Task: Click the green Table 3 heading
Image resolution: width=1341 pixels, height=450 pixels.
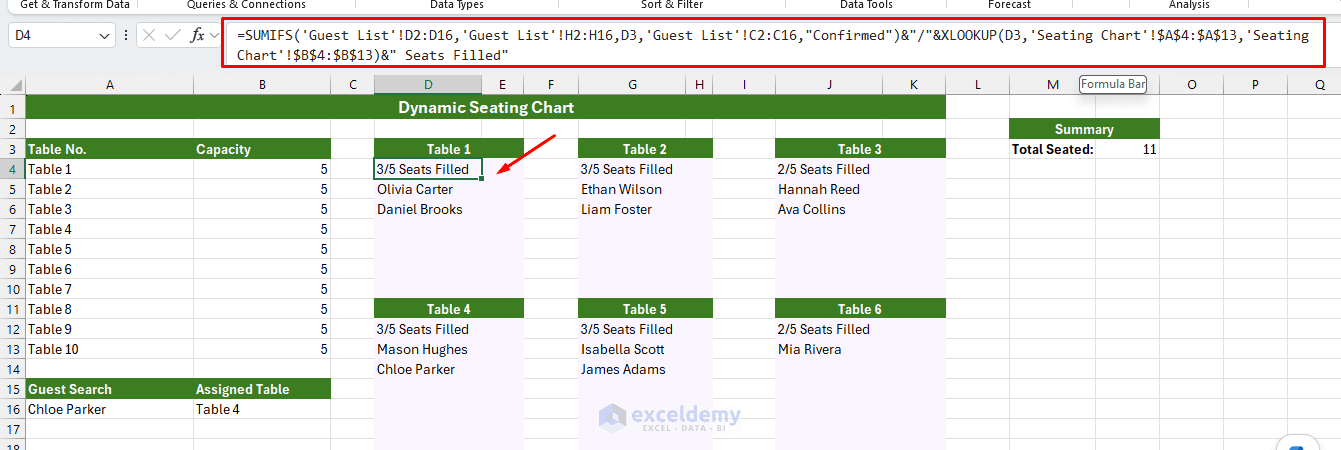Action: coord(860,150)
